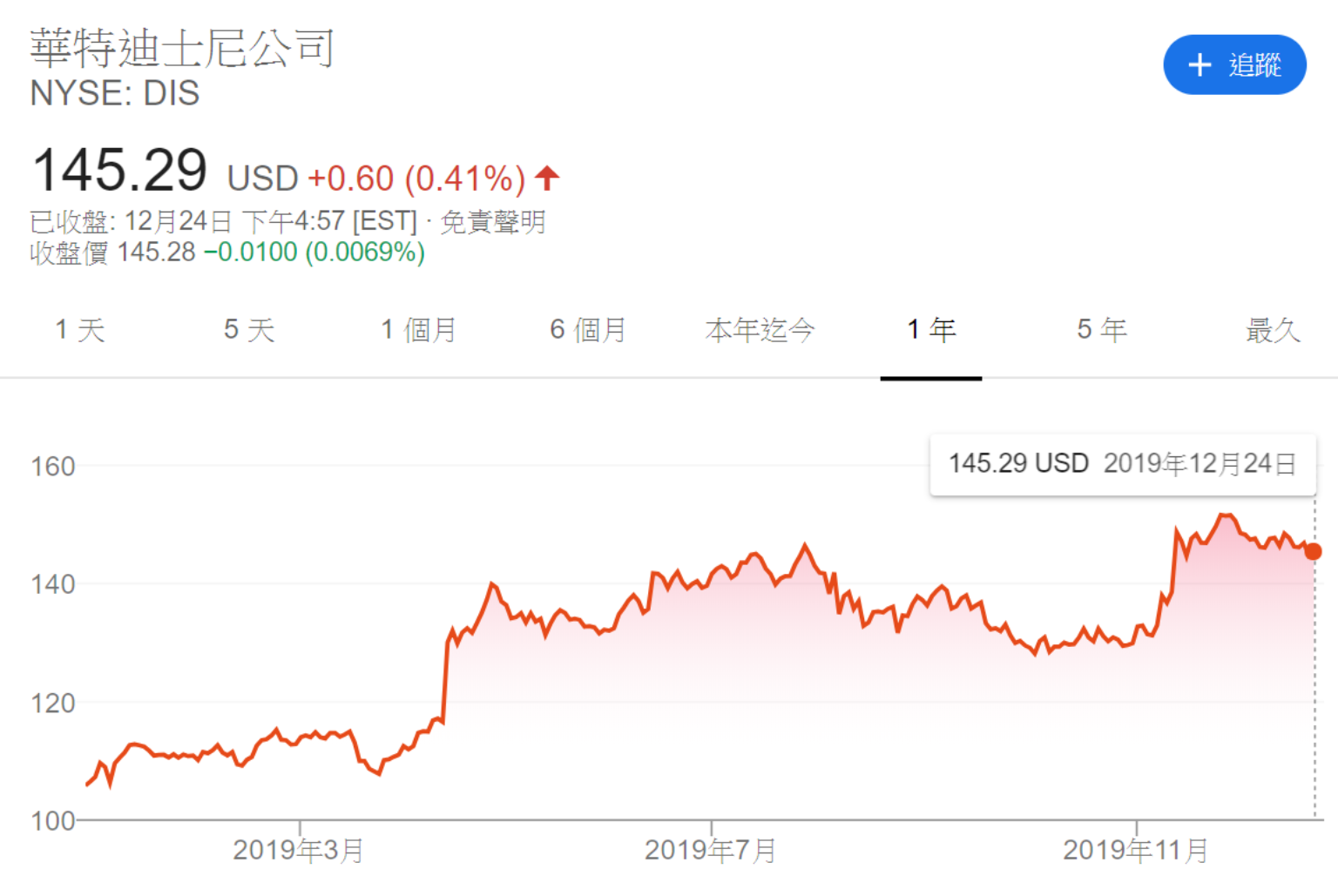The width and height of the screenshot is (1338, 896).
Task: Click the 華特迪士尼公司 company name
Action: click(x=183, y=49)
